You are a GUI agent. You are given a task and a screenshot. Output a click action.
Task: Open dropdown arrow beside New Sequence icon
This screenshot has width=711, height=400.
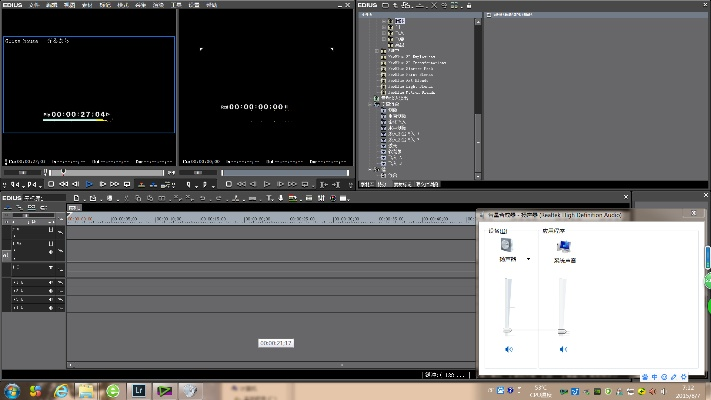click(x=83, y=199)
